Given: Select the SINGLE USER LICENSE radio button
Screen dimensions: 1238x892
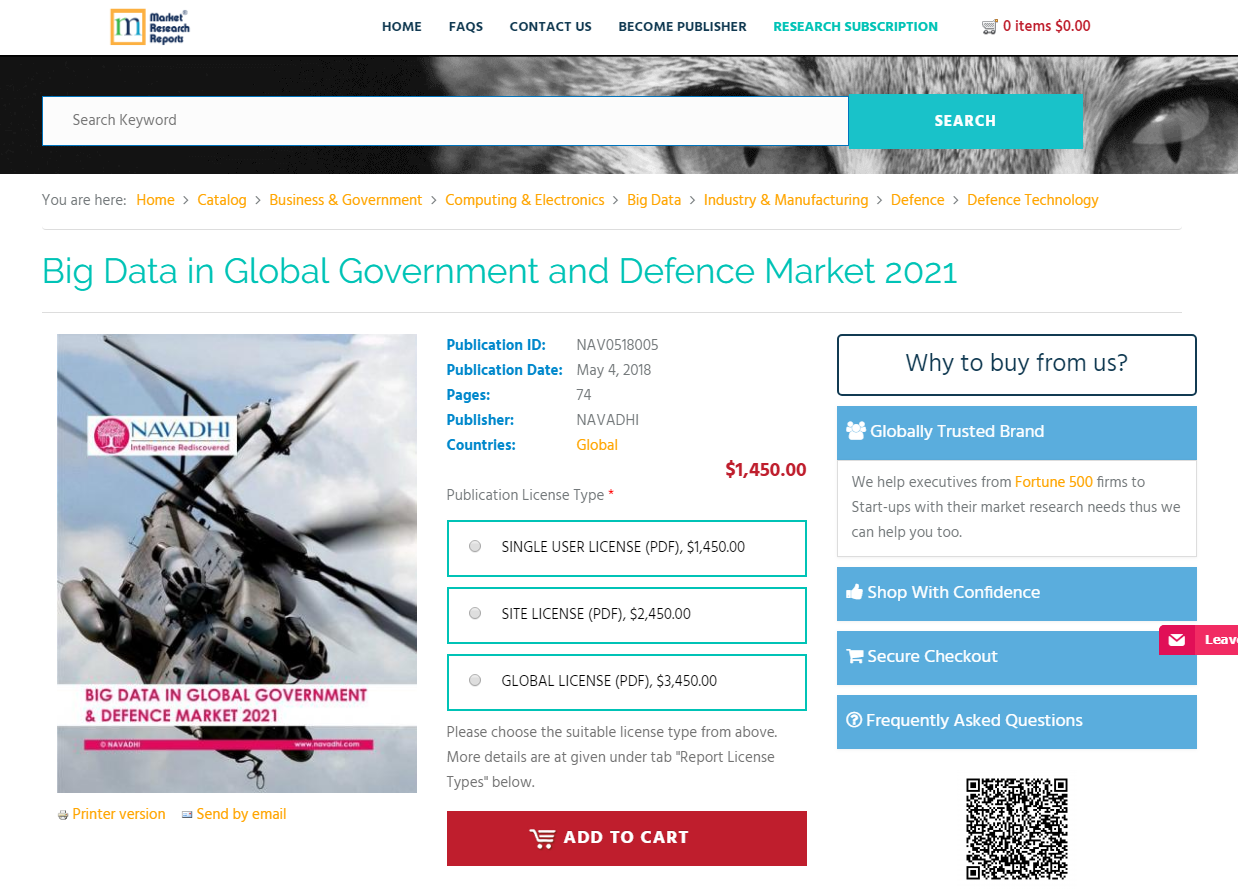Looking at the screenshot, I should point(475,546).
